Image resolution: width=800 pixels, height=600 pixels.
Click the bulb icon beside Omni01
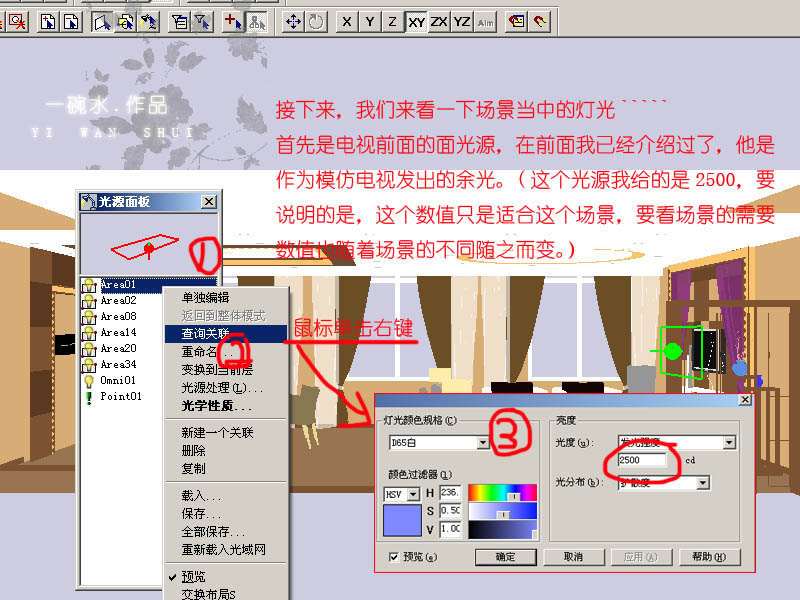point(89,381)
